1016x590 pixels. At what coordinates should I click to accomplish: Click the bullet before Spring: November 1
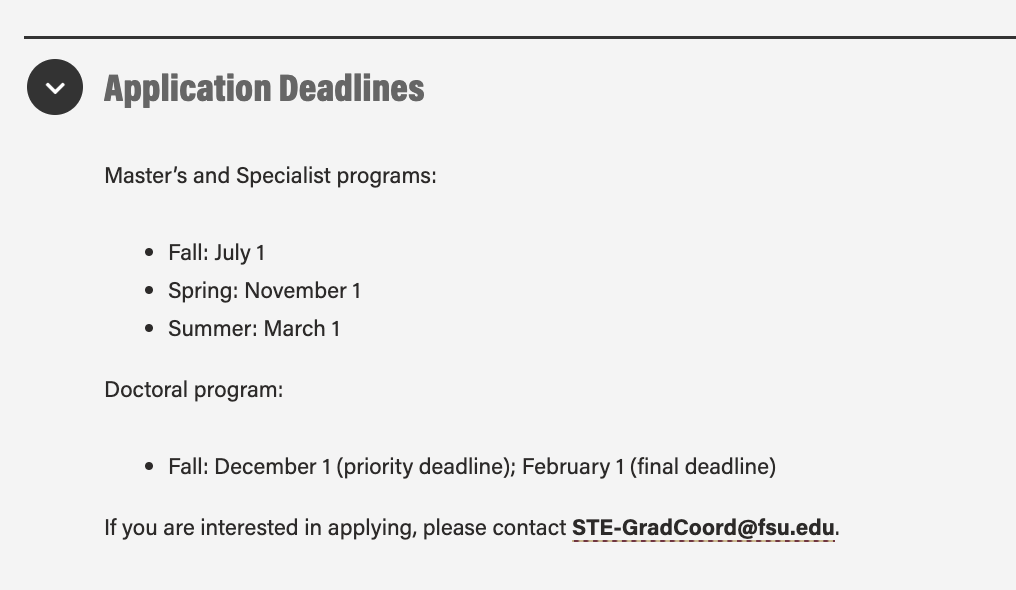click(149, 291)
